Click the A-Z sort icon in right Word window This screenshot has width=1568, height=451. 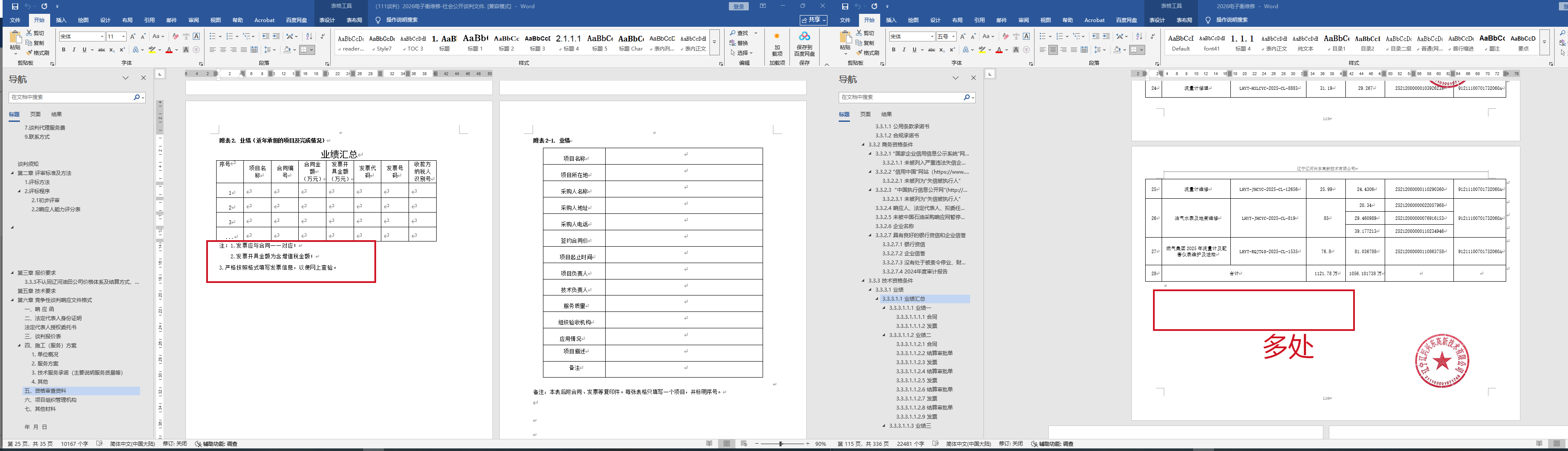point(1139,37)
